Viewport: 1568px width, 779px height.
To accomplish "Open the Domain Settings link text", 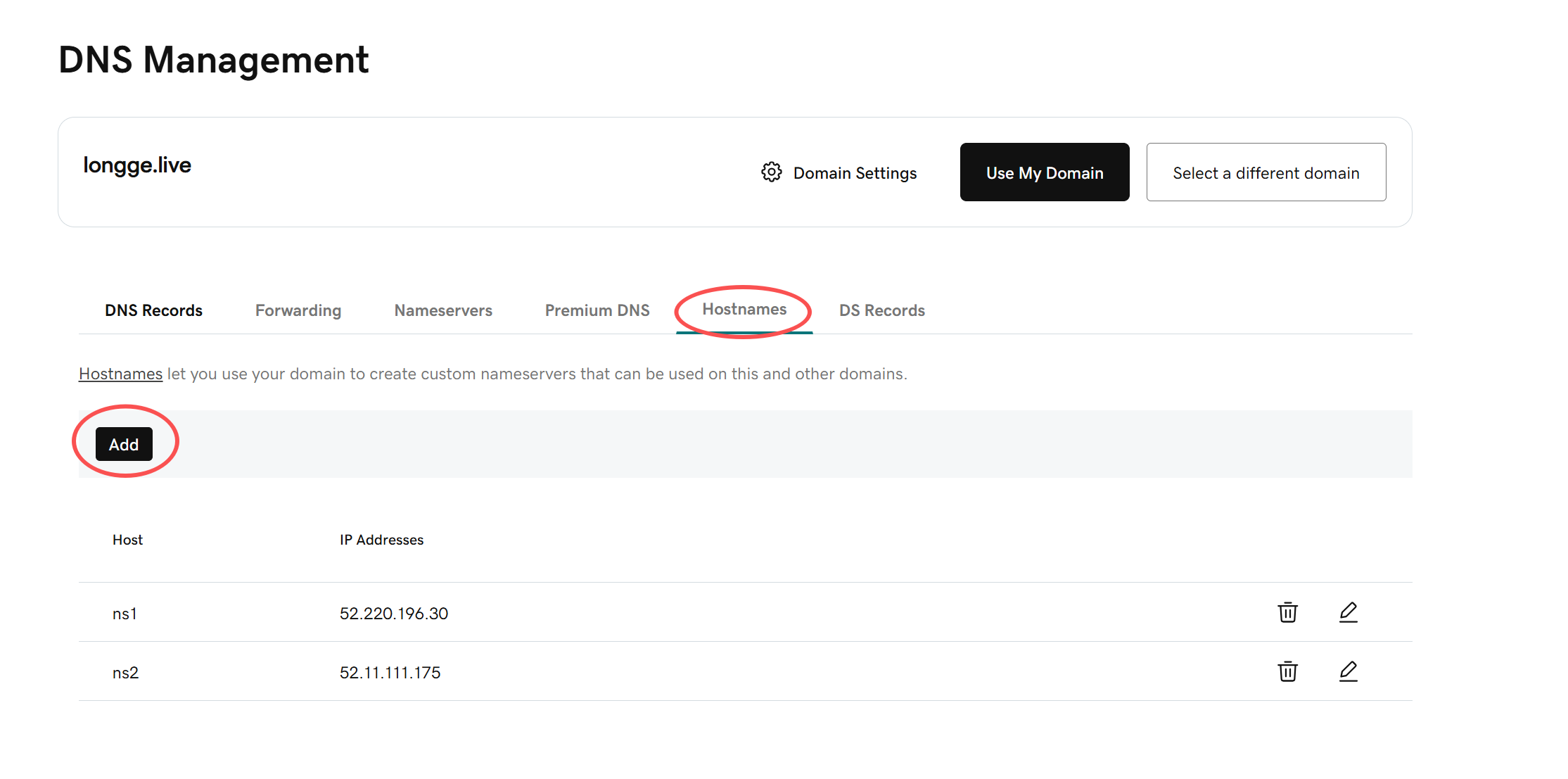I will pyautogui.click(x=855, y=173).
